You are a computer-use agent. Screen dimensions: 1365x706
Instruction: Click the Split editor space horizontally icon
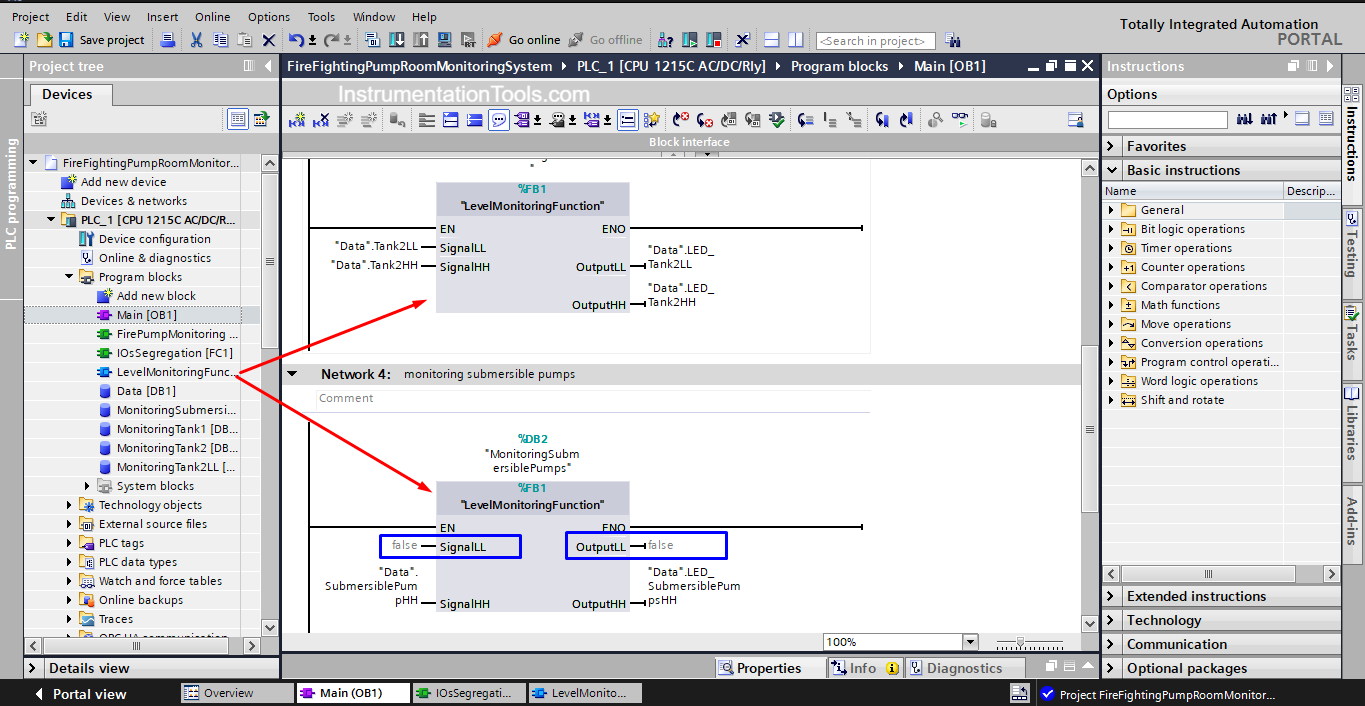click(771, 40)
